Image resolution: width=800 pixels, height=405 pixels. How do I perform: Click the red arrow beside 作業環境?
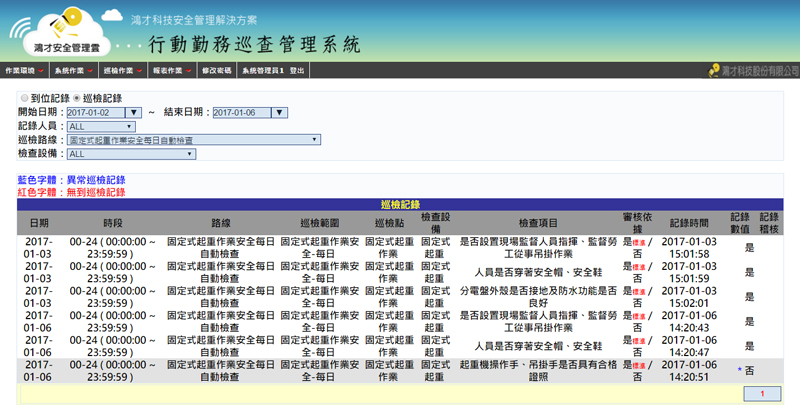click(x=42, y=72)
